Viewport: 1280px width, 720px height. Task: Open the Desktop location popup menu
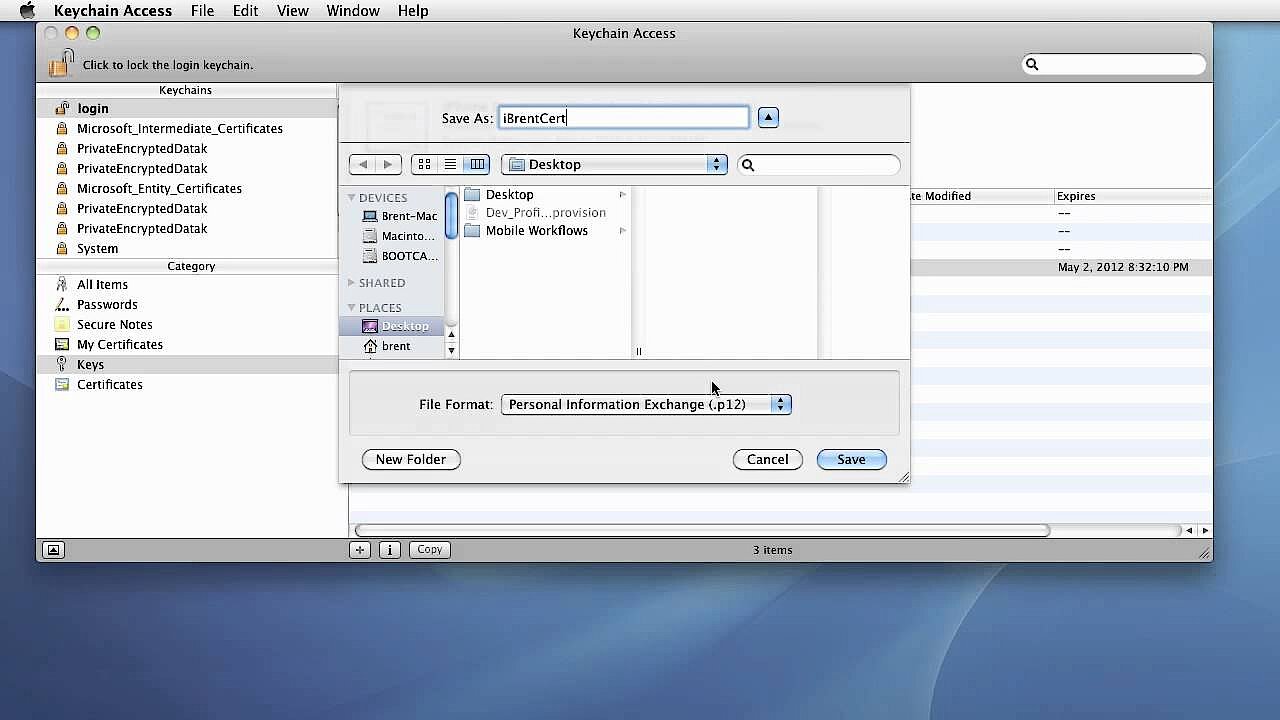pyautogui.click(x=614, y=164)
